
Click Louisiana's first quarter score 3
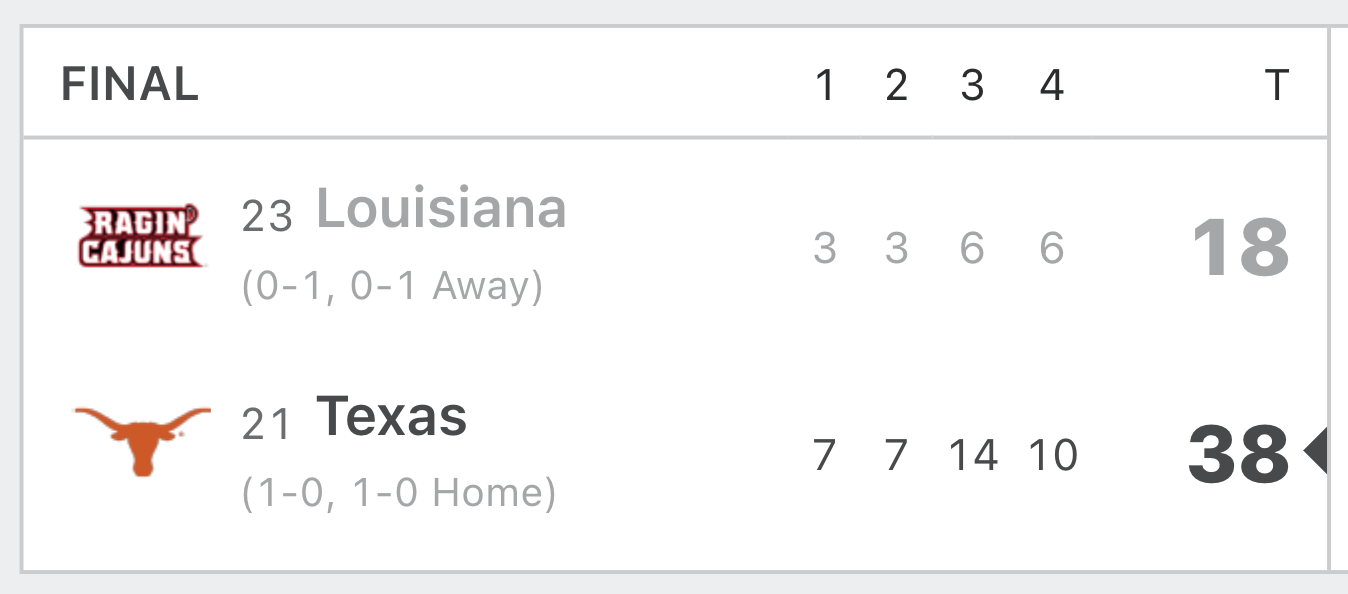click(824, 248)
